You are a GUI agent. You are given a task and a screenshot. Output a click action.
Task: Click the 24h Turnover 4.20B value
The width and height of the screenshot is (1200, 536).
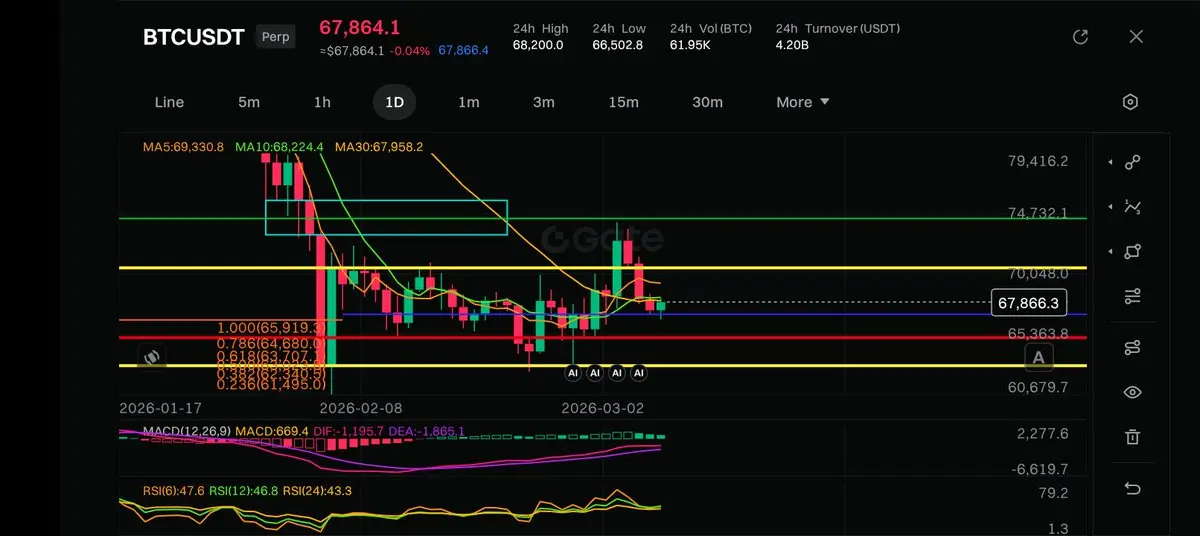coord(792,45)
